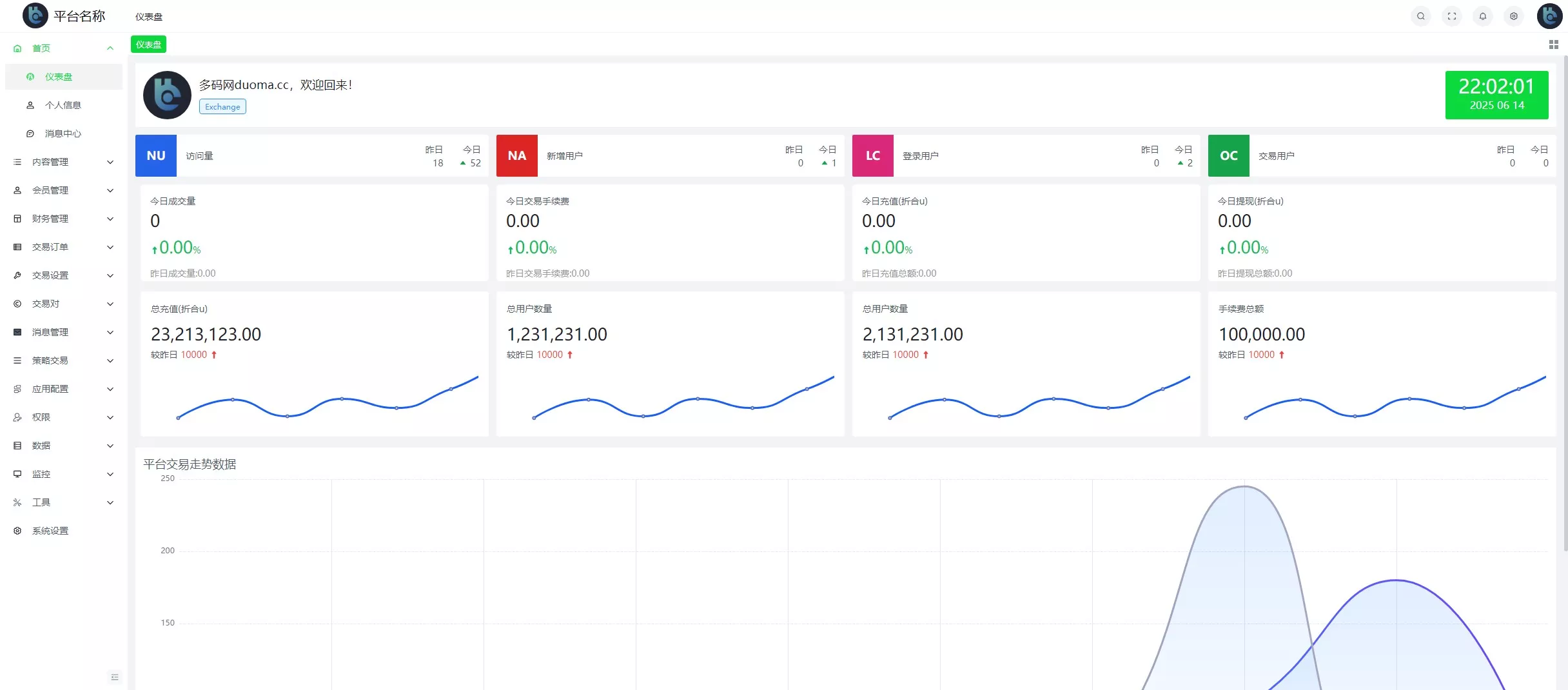
Task: Click the envelope icon beside 消息管理
Action: point(17,332)
